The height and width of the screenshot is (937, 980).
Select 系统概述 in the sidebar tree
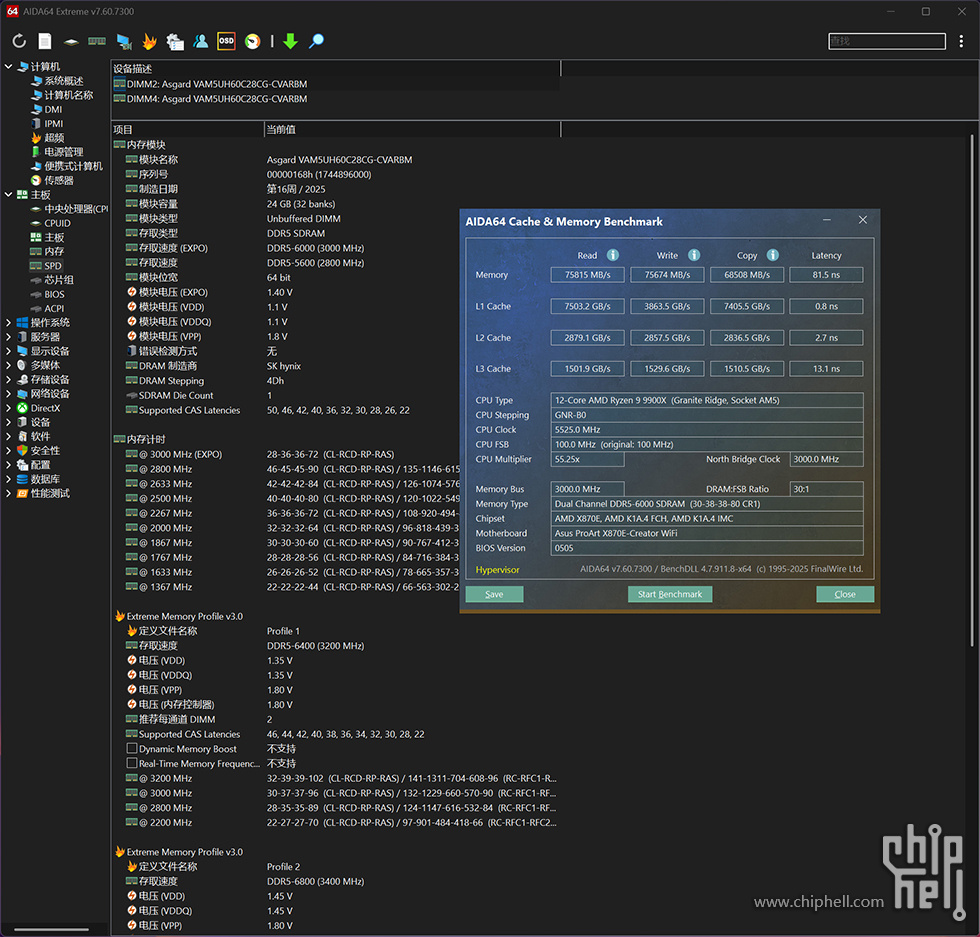click(x=64, y=81)
